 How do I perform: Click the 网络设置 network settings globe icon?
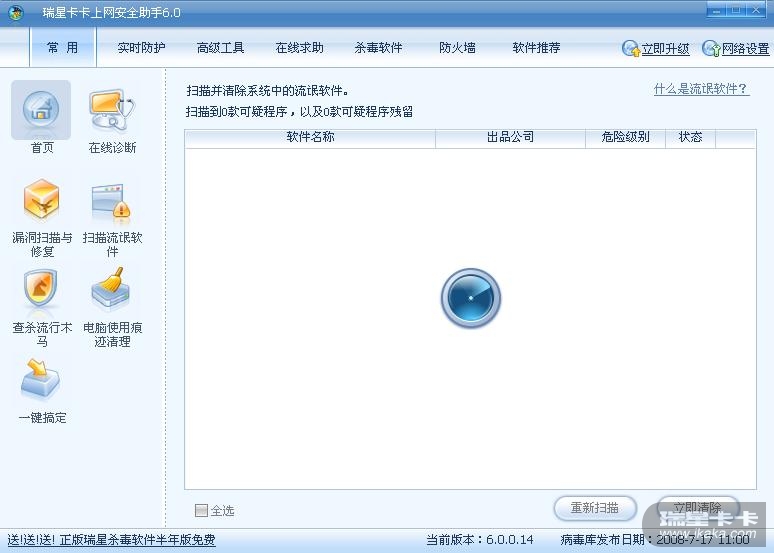coord(711,48)
